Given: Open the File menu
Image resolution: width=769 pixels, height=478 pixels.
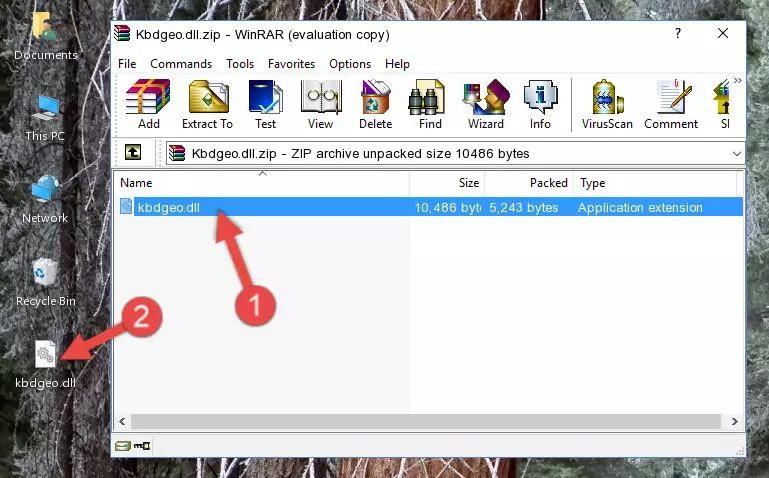Looking at the screenshot, I should tap(127, 64).
